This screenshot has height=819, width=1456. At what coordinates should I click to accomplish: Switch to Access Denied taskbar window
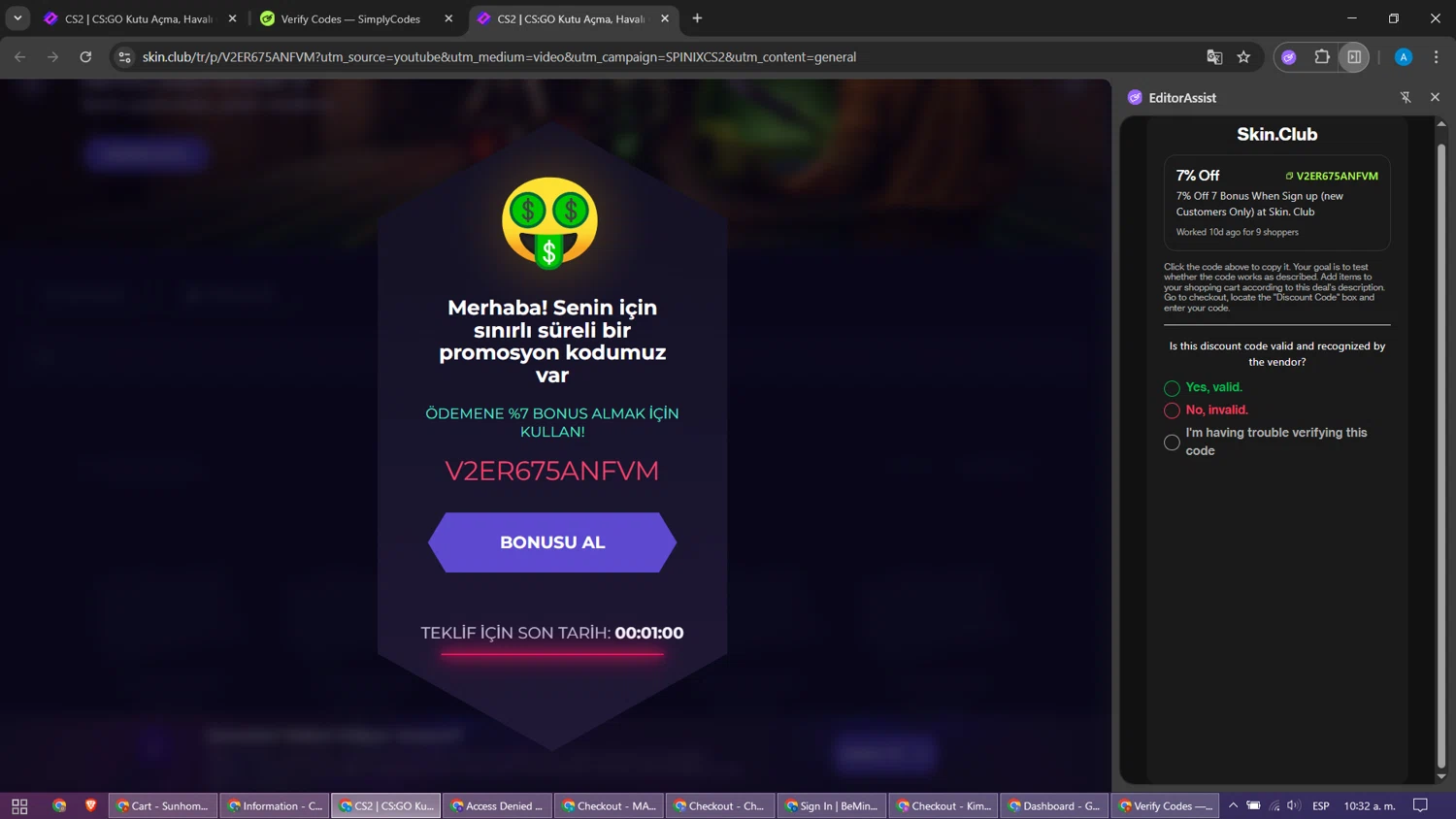pos(497,805)
